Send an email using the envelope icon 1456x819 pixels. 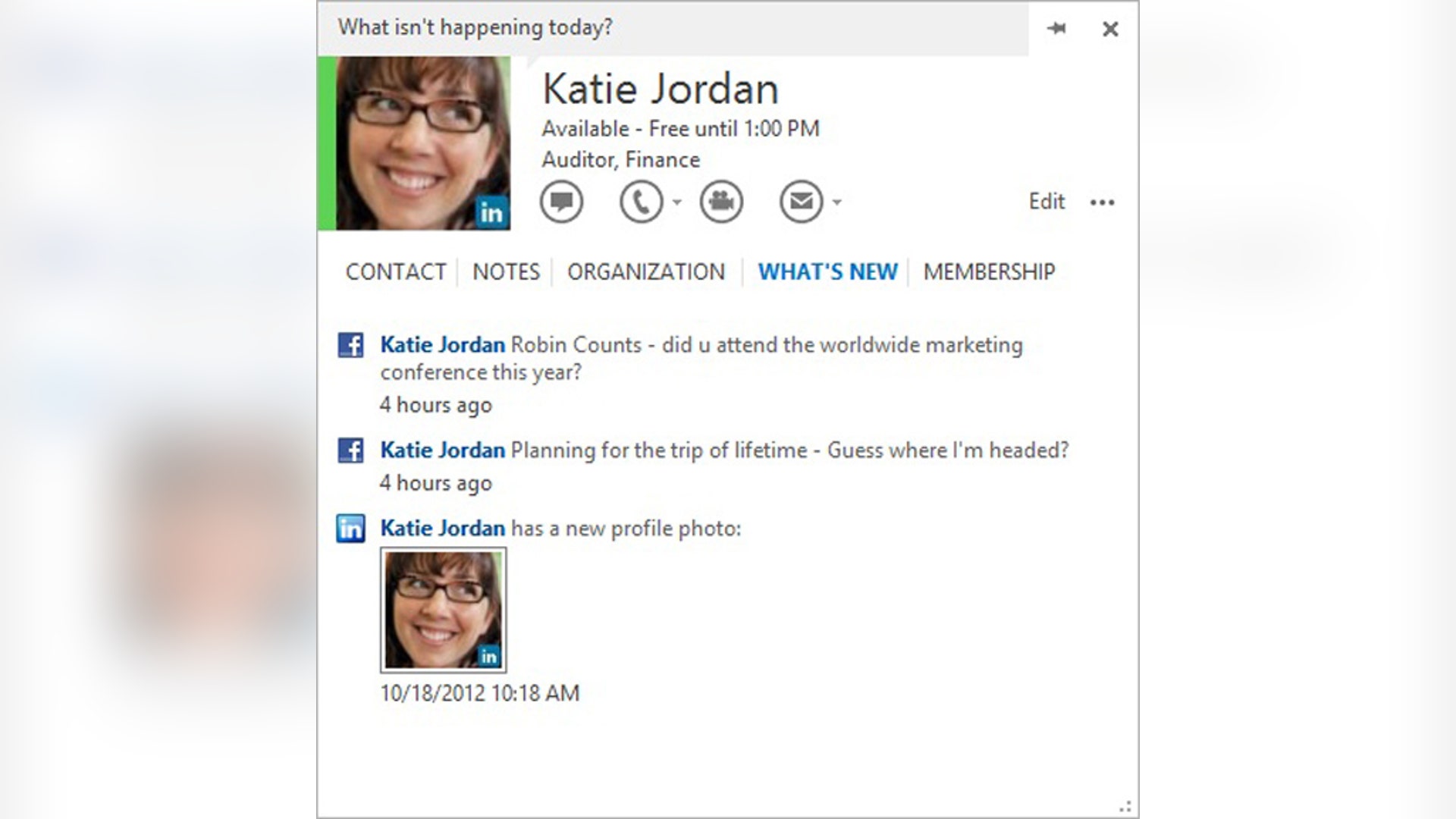pos(802,202)
